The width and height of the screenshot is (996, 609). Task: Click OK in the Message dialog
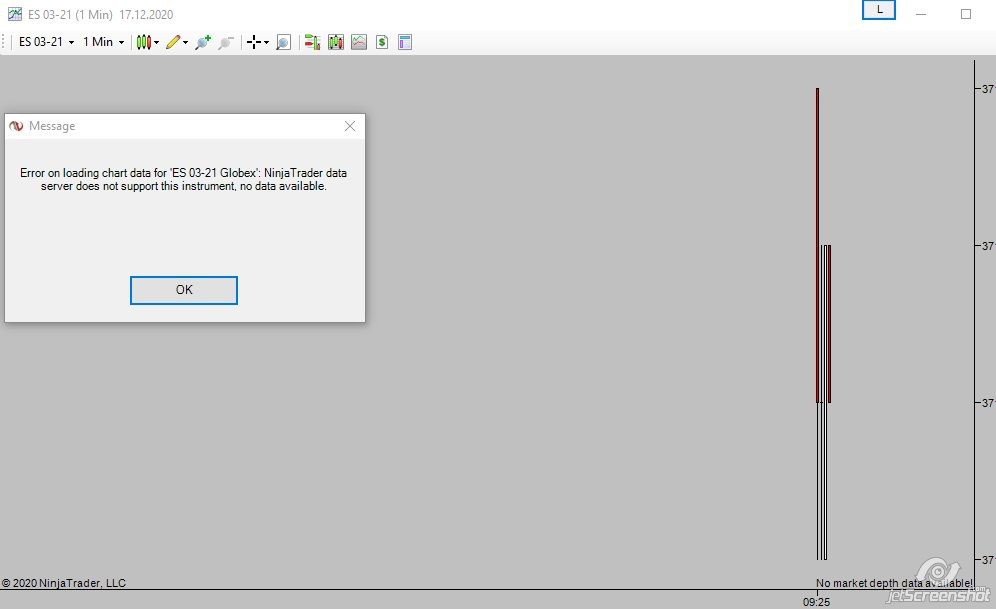coord(184,290)
